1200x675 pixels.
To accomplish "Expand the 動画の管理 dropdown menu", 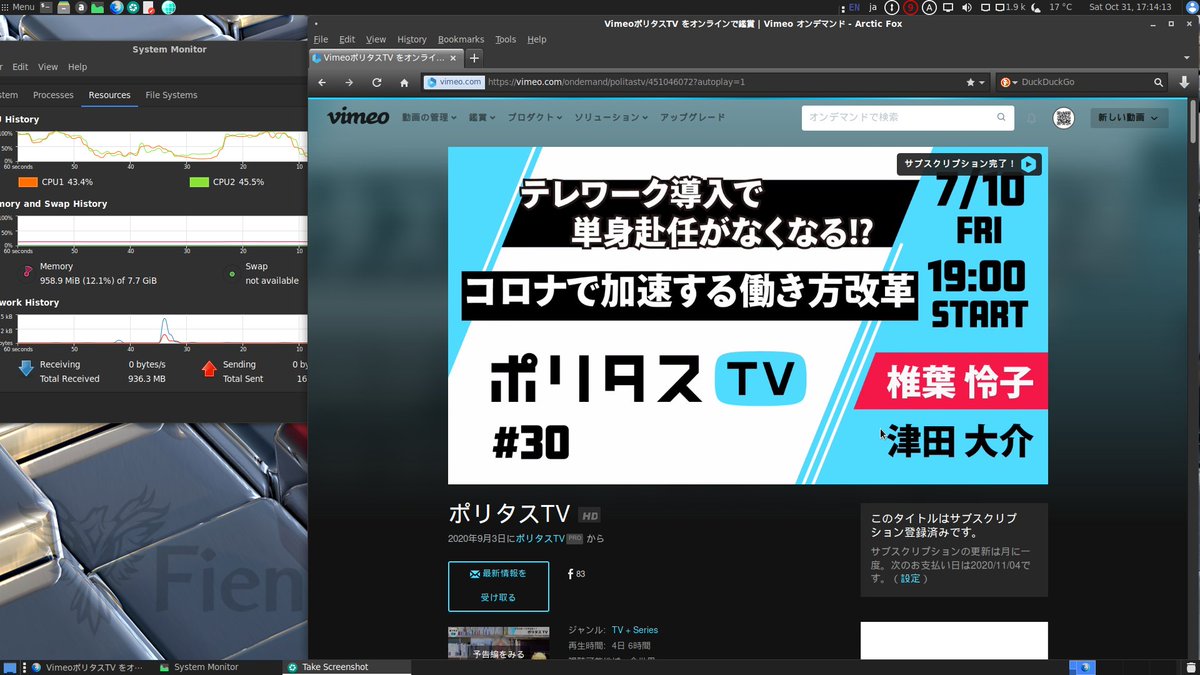I will coord(430,117).
